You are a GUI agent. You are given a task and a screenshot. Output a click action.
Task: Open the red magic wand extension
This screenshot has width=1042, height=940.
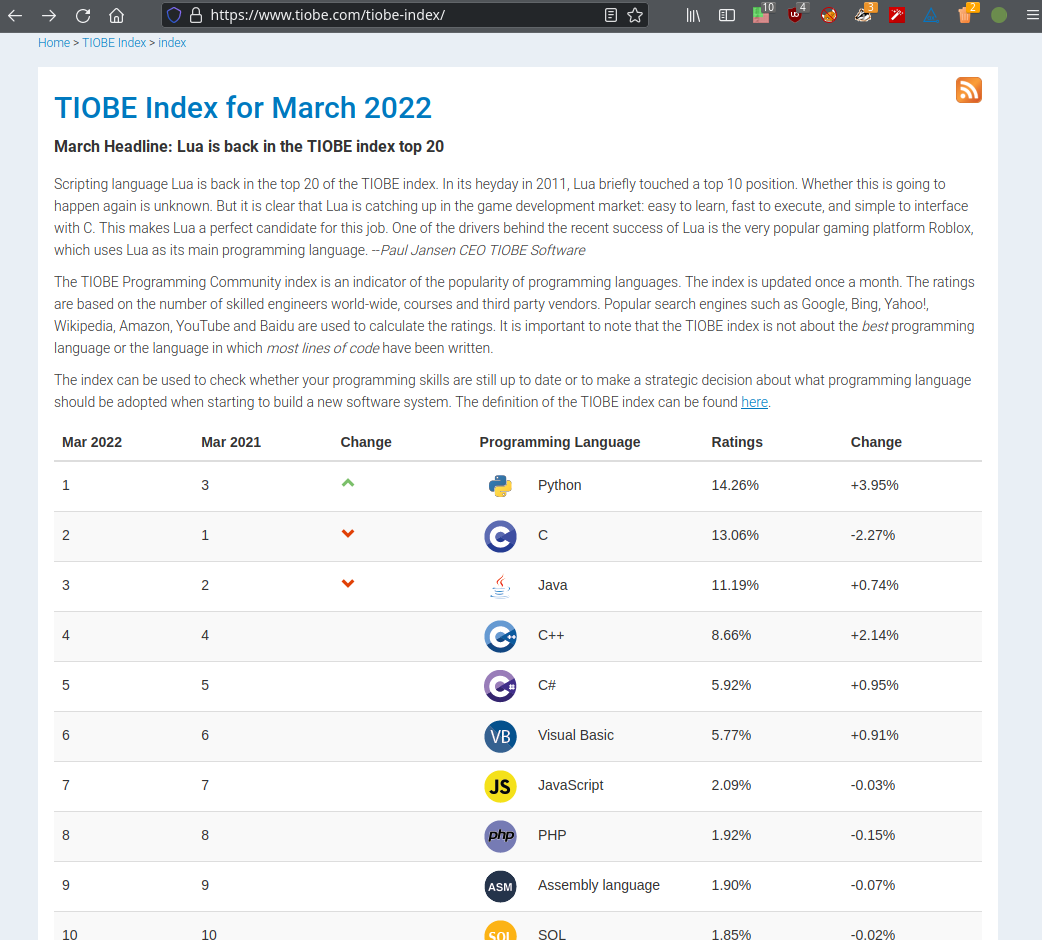coord(897,15)
